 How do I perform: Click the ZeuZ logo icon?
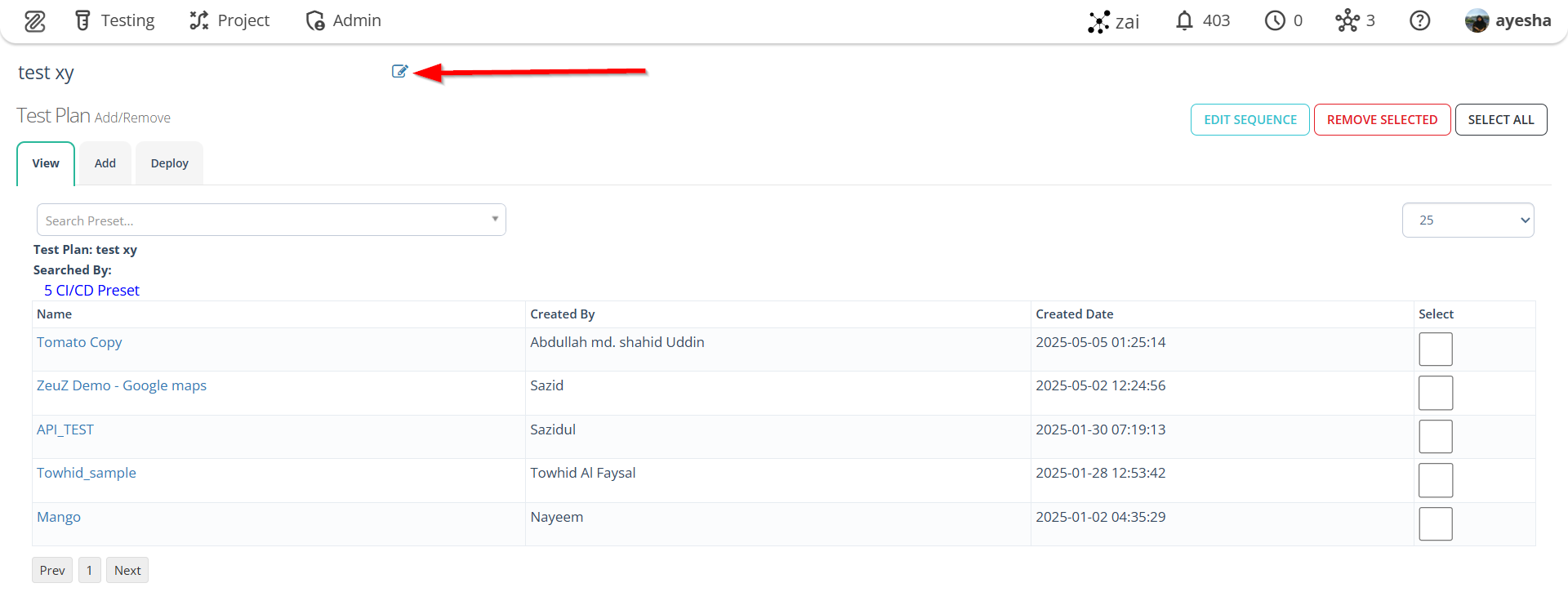[35, 21]
